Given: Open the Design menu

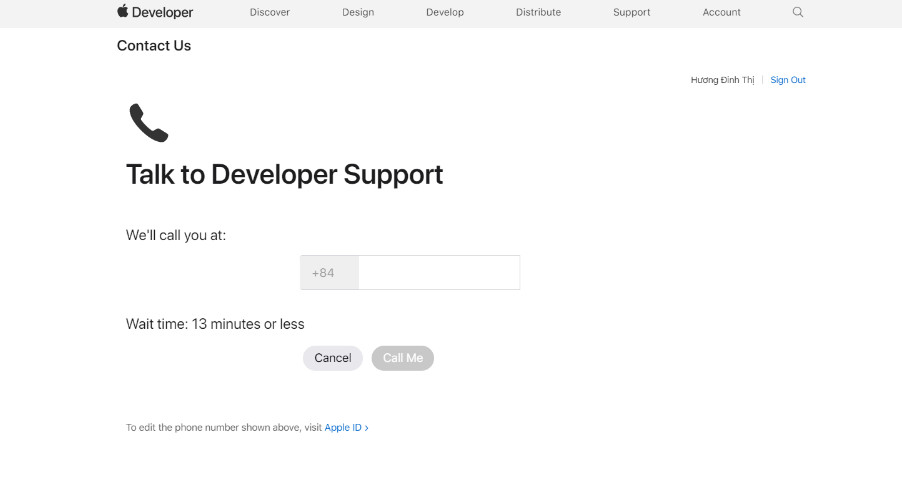Looking at the screenshot, I should tap(358, 12).
